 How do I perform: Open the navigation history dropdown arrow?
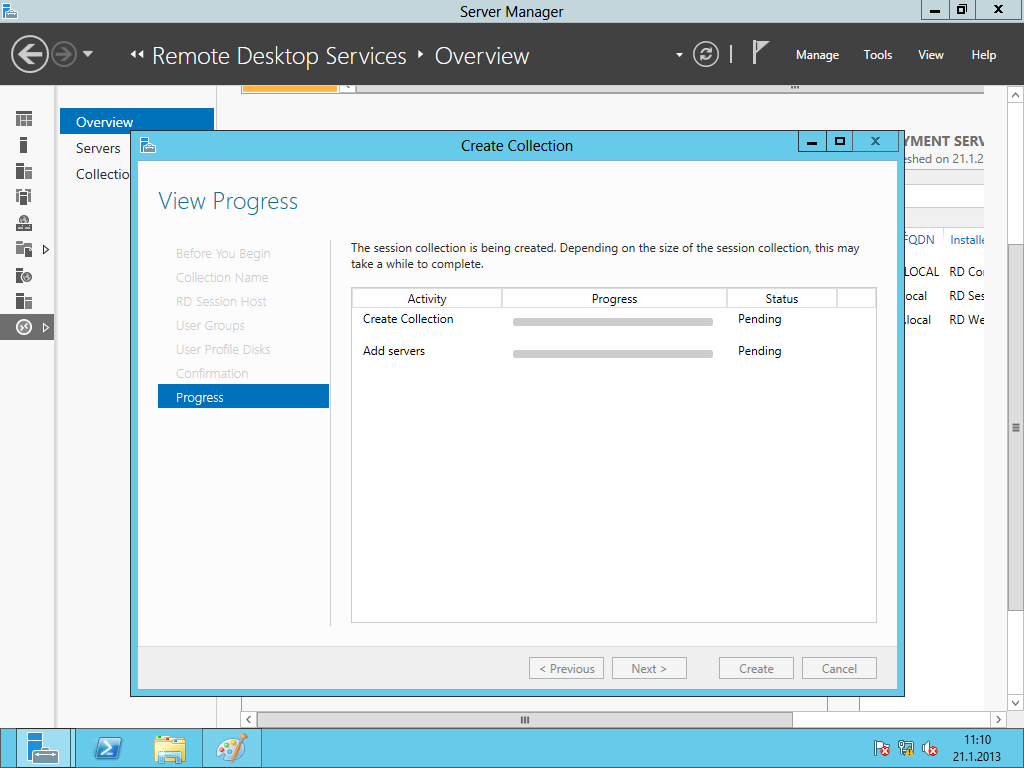tap(88, 54)
